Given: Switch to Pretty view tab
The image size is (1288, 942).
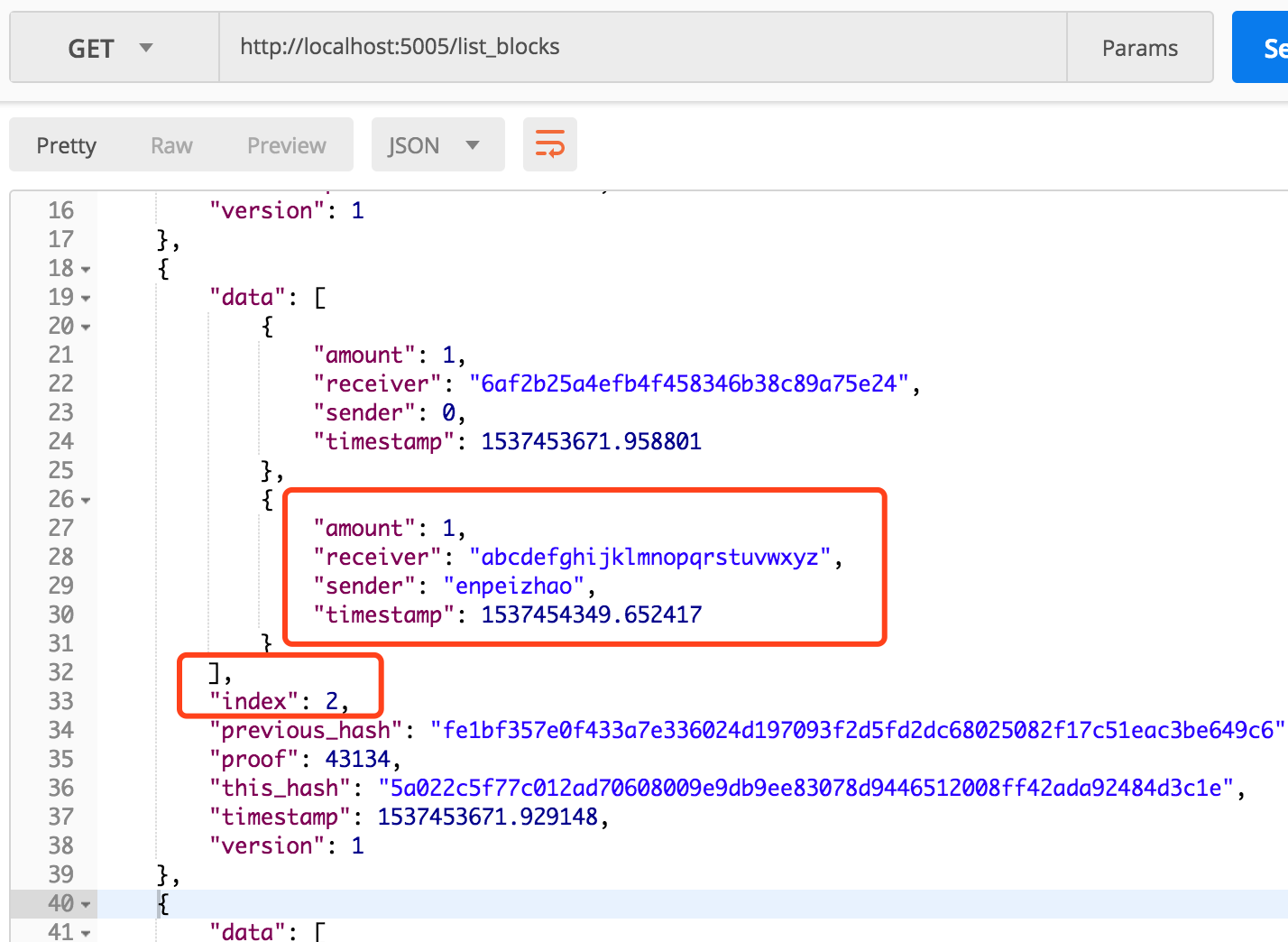Looking at the screenshot, I should tap(66, 145).
